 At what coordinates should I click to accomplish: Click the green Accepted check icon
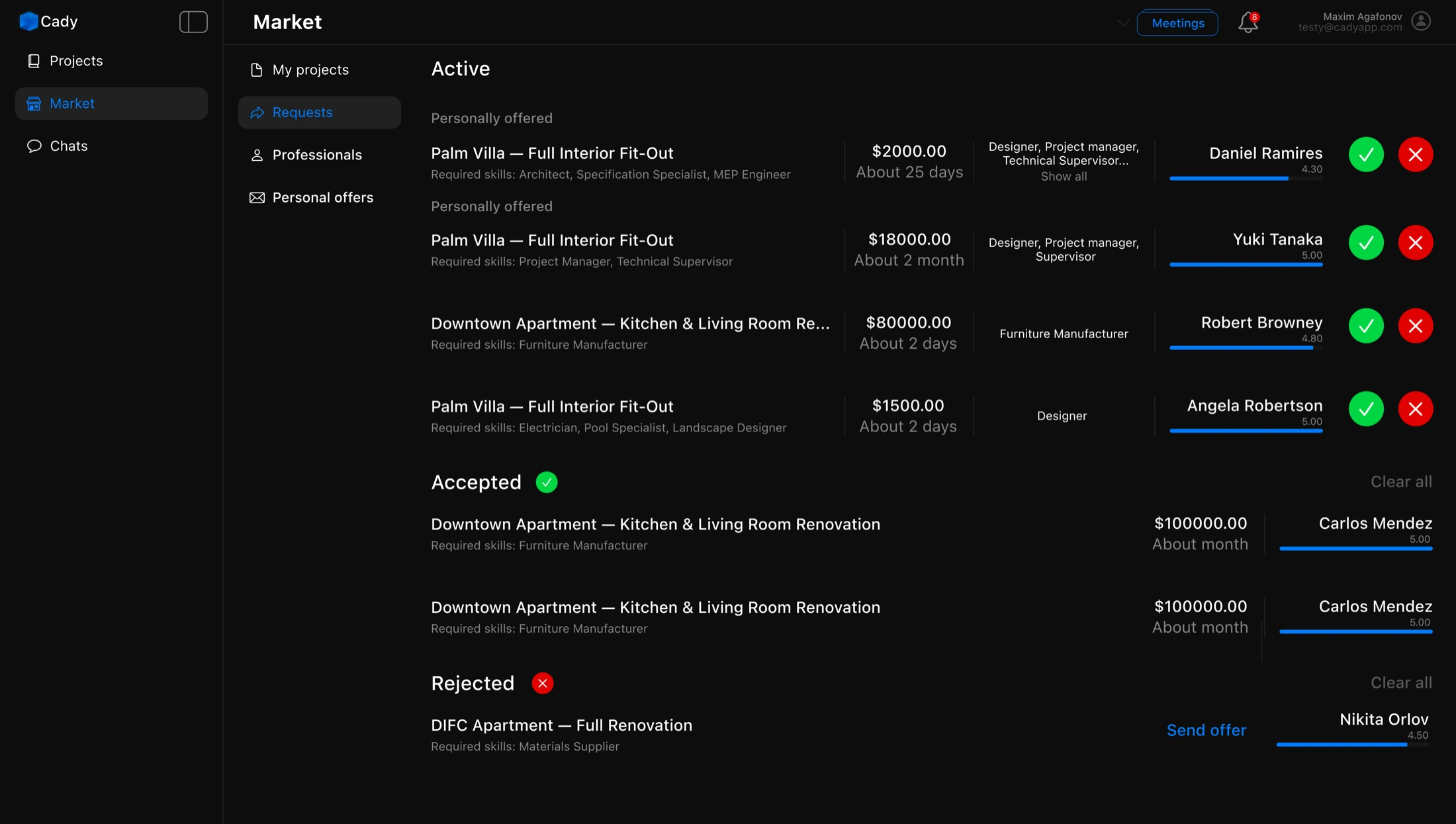tap(547, 482)
